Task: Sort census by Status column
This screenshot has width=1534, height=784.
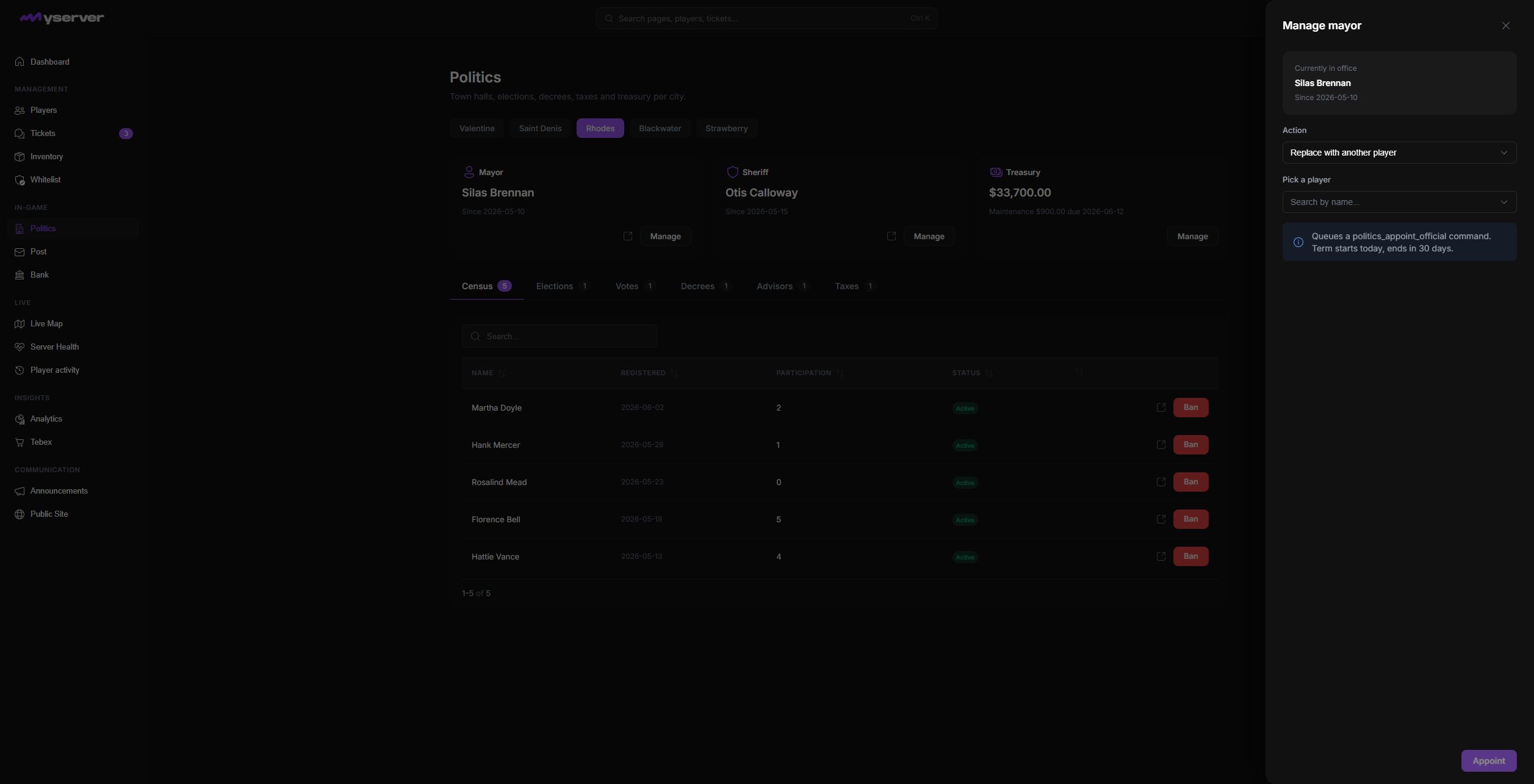Action: (x=973, y=373)
